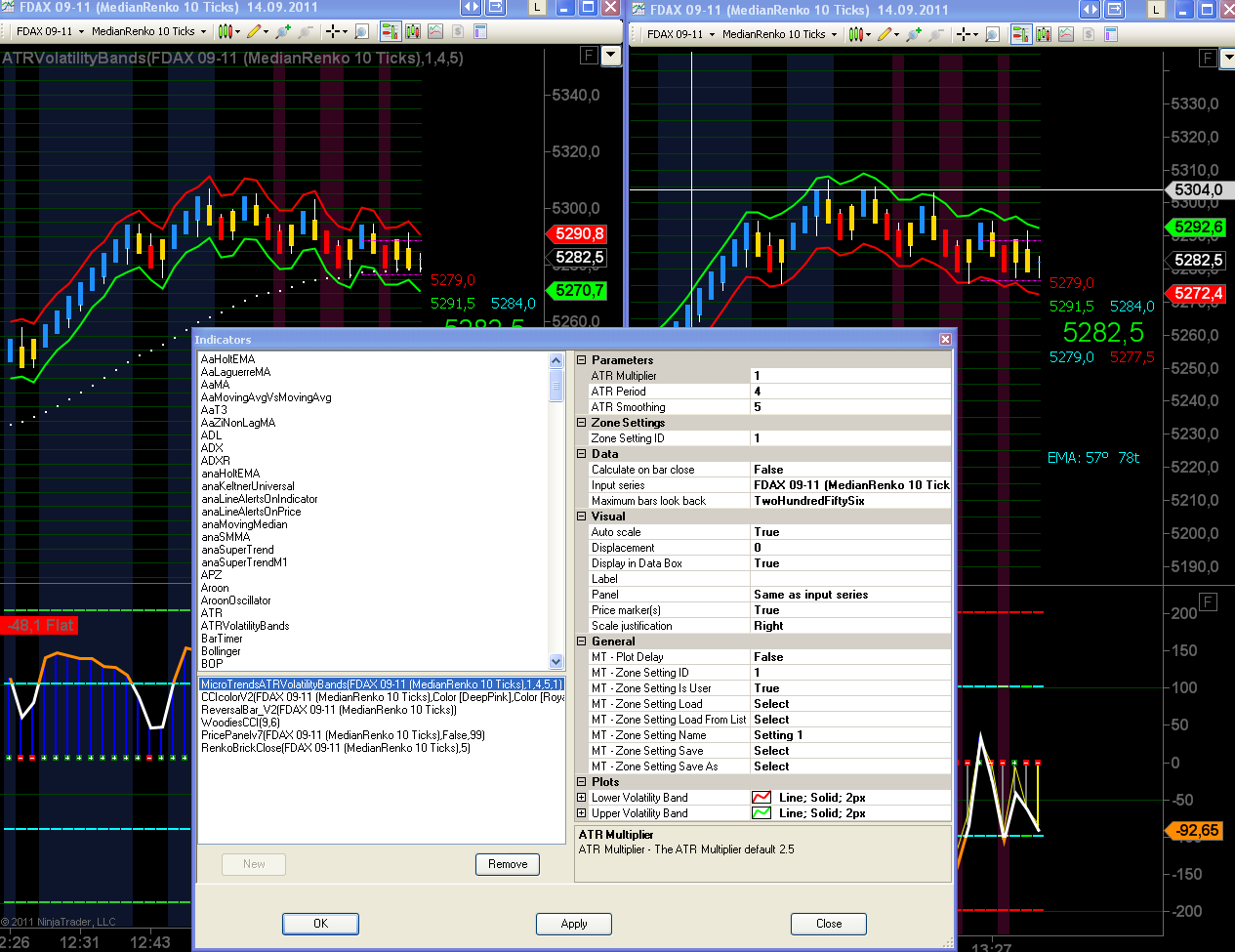1235x952 pixels.
Task: Click double-arrow button in right chart title bar
Action: [x=1090, y=10]
